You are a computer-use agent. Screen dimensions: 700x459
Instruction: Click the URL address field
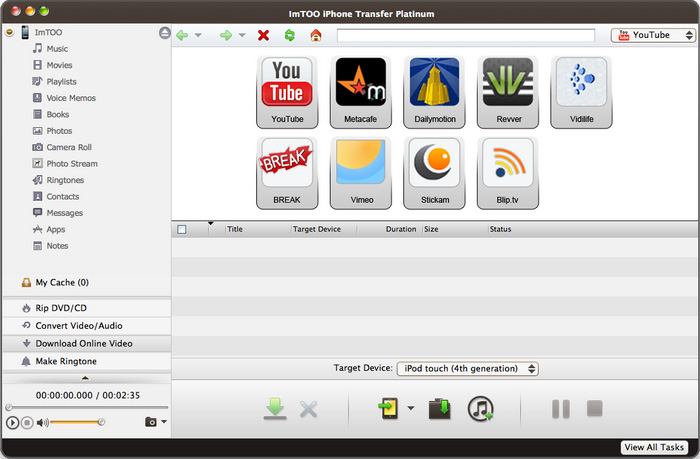tap(466, 35)
